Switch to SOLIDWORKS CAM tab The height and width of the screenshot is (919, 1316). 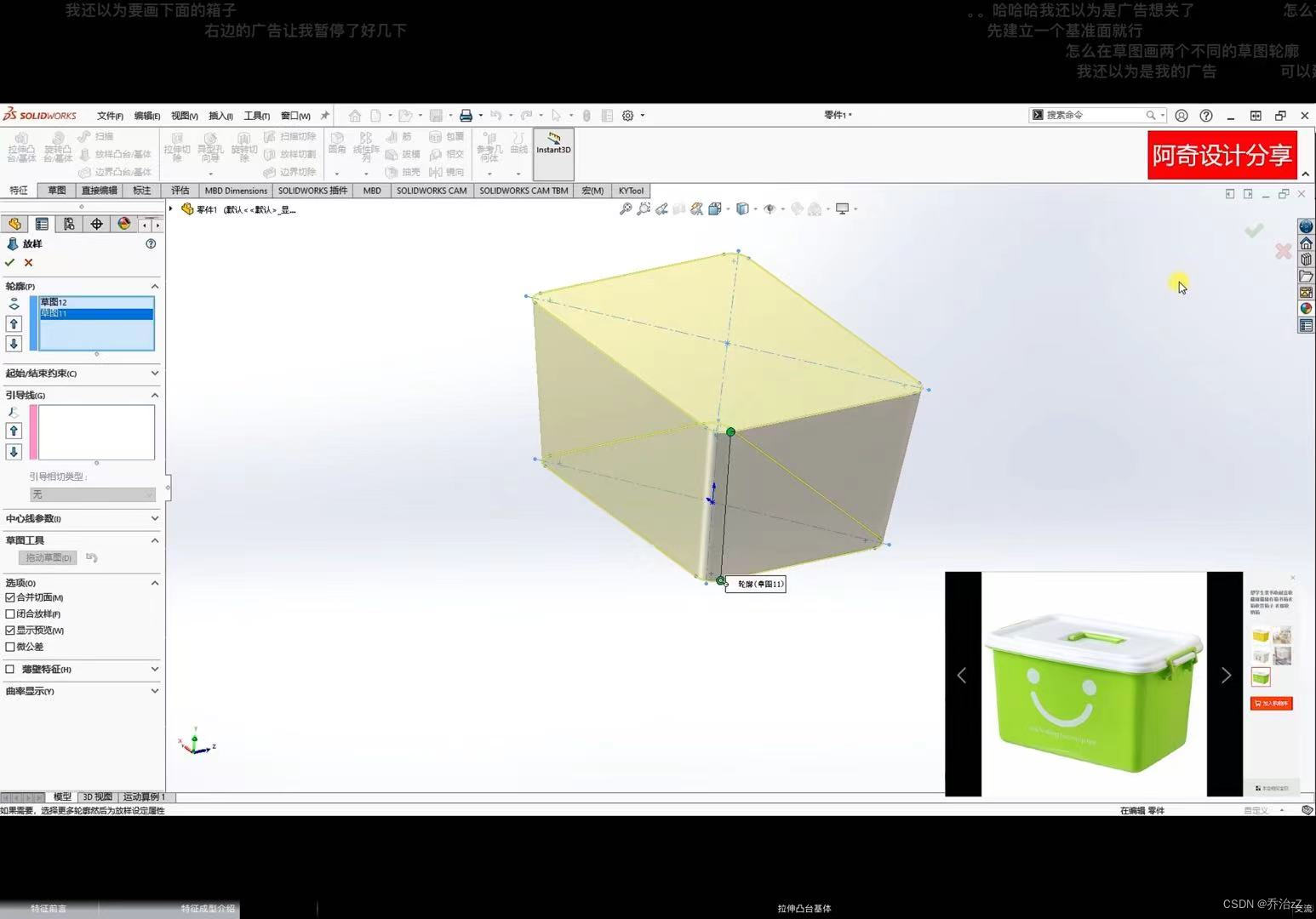[432, 191]
